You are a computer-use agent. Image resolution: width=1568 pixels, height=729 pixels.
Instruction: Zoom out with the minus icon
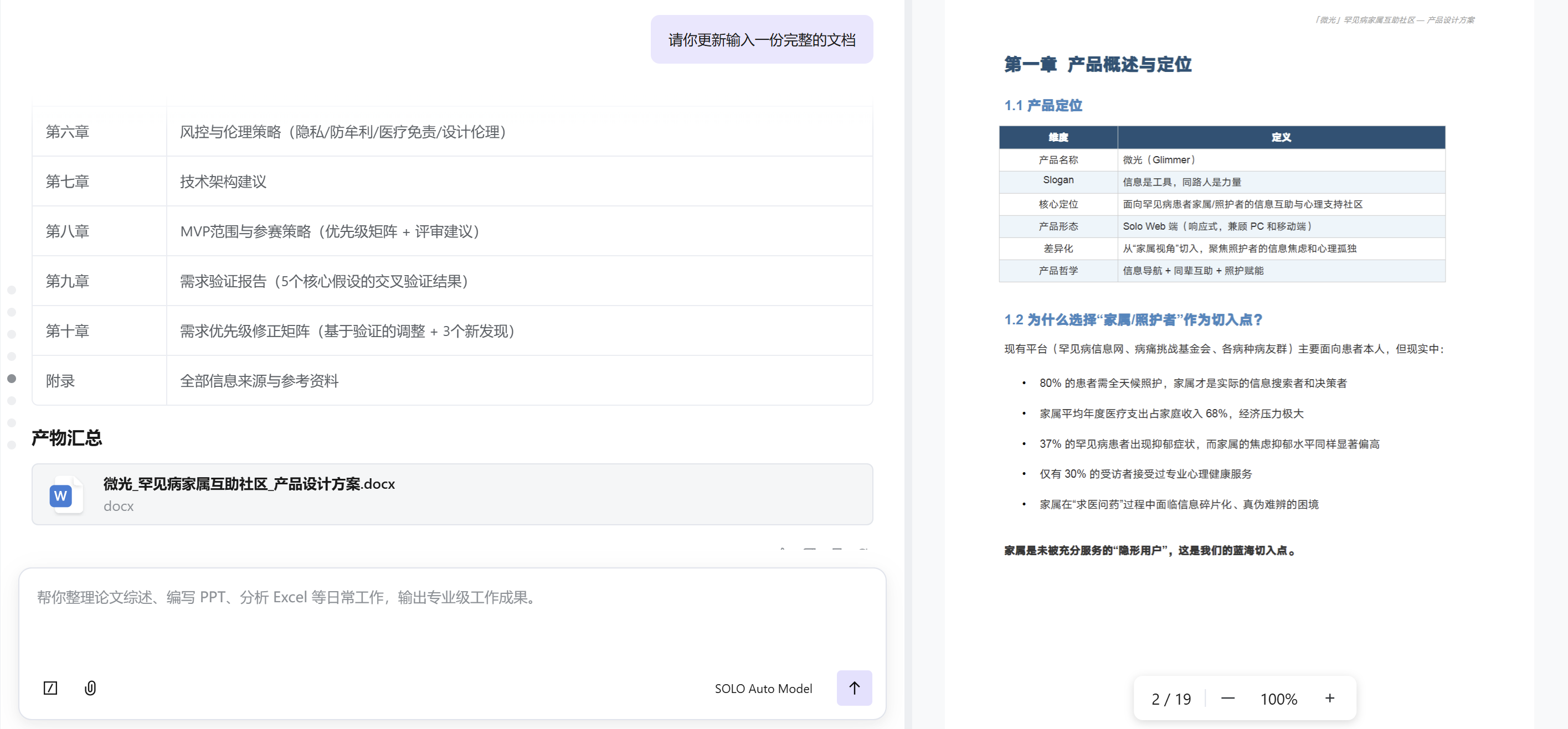1227,699
